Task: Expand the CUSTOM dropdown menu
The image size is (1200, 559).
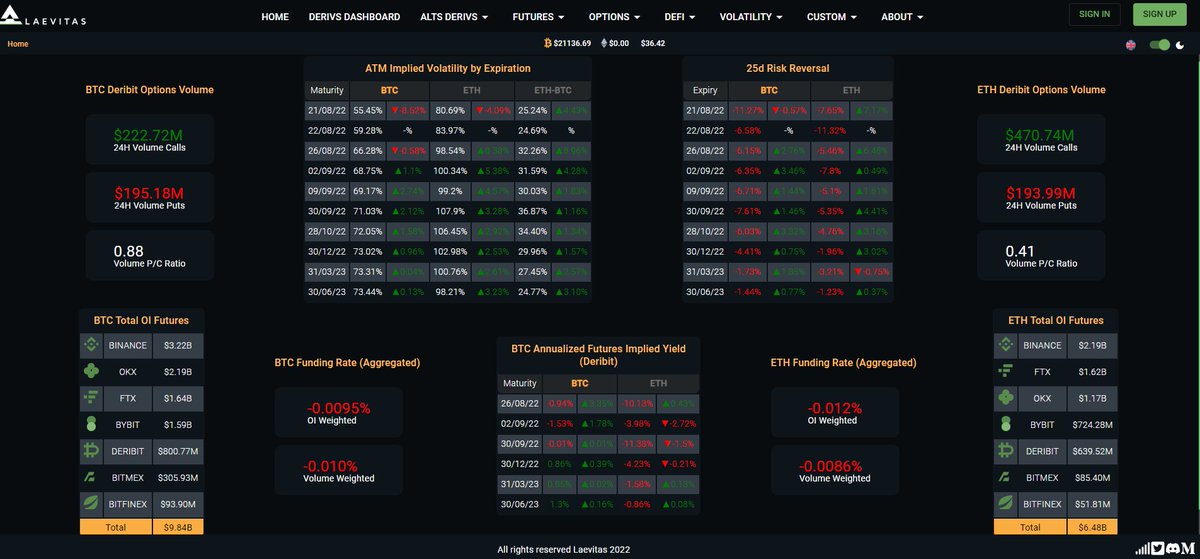Action: [832, 17]
